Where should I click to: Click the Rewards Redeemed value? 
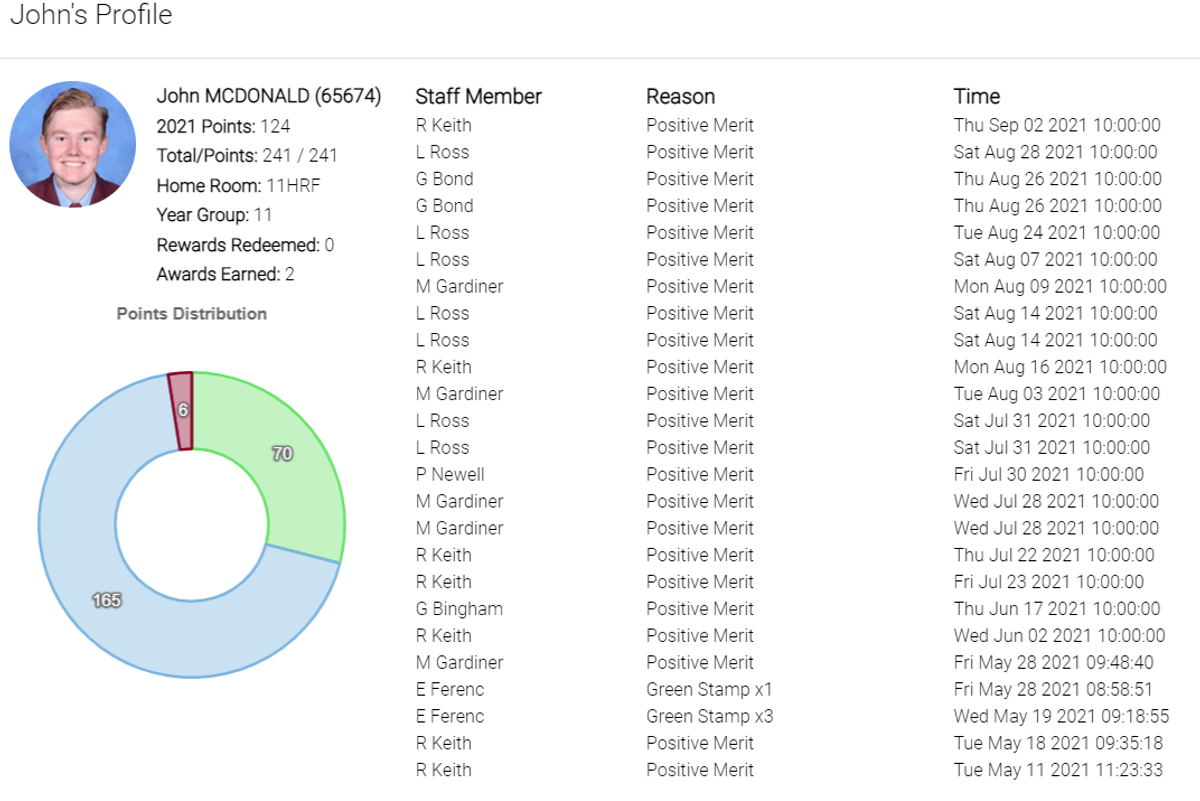(x=329, y=245)
